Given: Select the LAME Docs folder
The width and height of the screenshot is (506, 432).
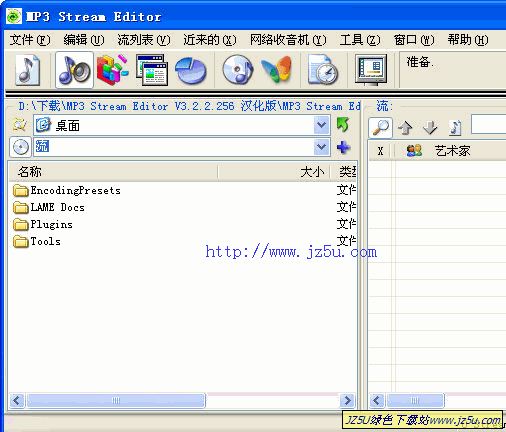Looking at the screenshot, I should 49,207.
